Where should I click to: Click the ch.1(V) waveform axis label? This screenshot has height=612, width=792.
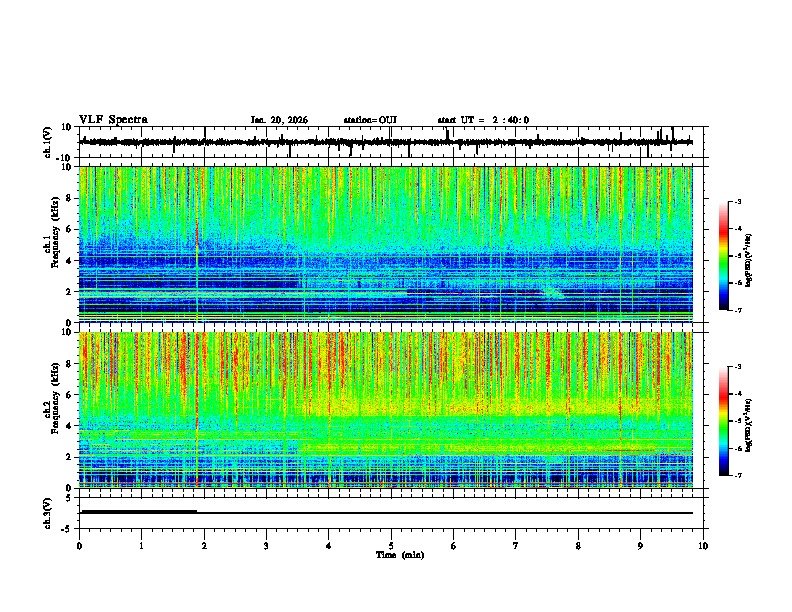(48, 142)
